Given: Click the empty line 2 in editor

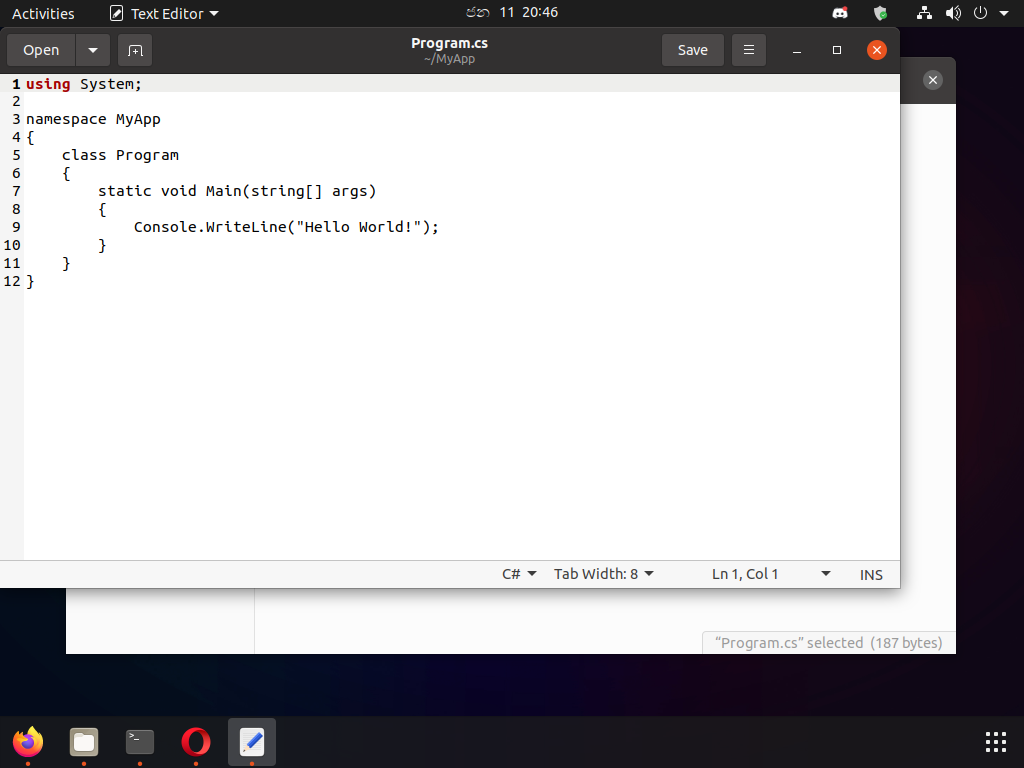Looking at the screenshot, I should pyautogui.click(x=461, y=102).
